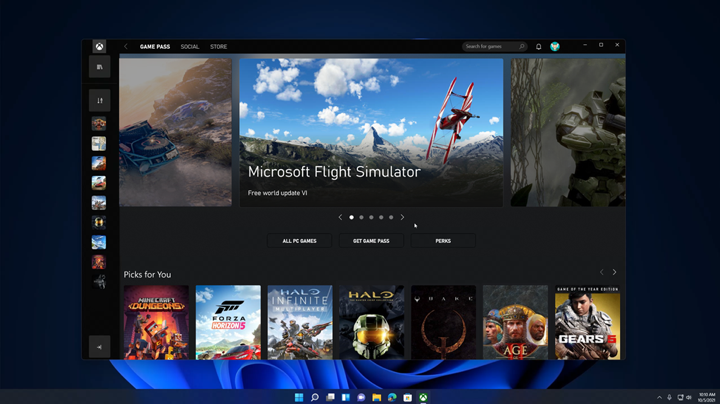This screenshot has height=404, width=720.
Task: Open the library icon in the sidebar
Action: [x=100, y=67]
